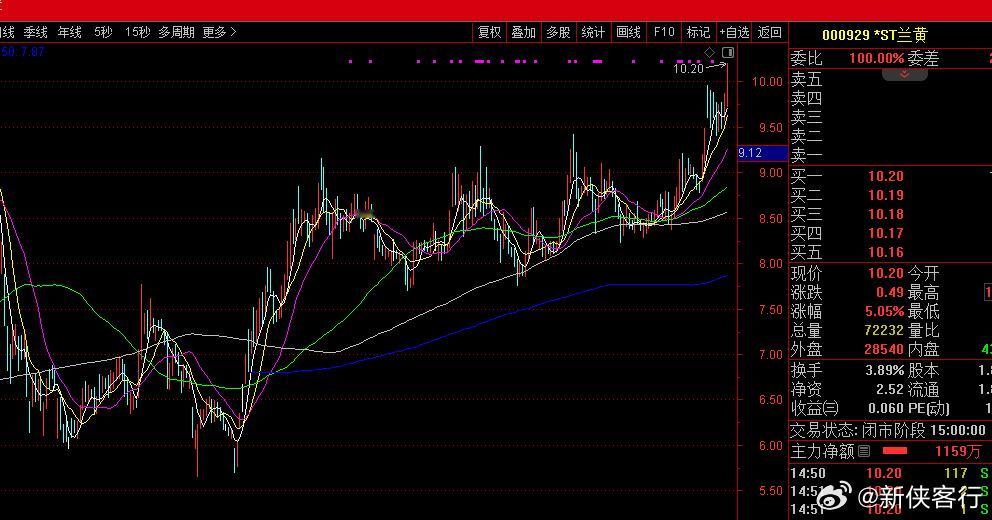Click the 股本 label

point(924,371)
